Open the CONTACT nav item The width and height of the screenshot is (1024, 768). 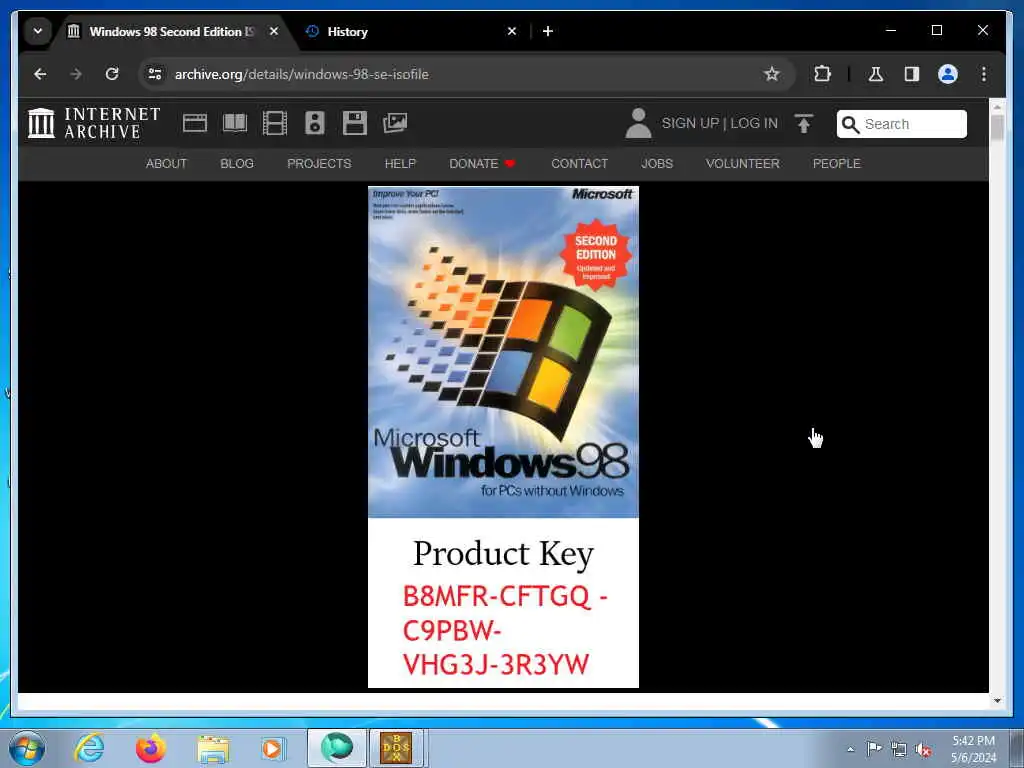pos(579,163)
